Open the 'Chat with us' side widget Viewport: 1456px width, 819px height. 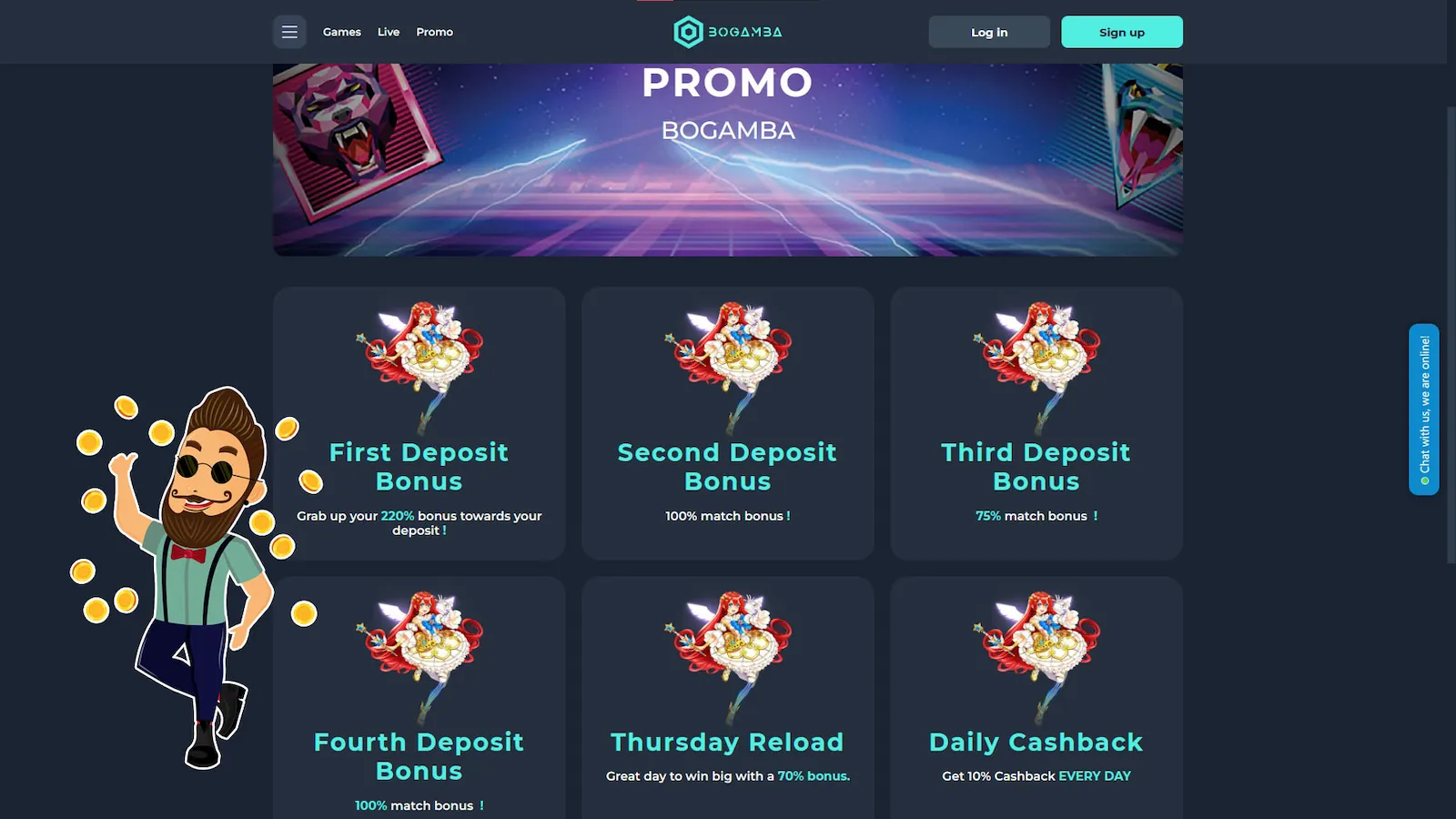click(x=1424, y=409)
